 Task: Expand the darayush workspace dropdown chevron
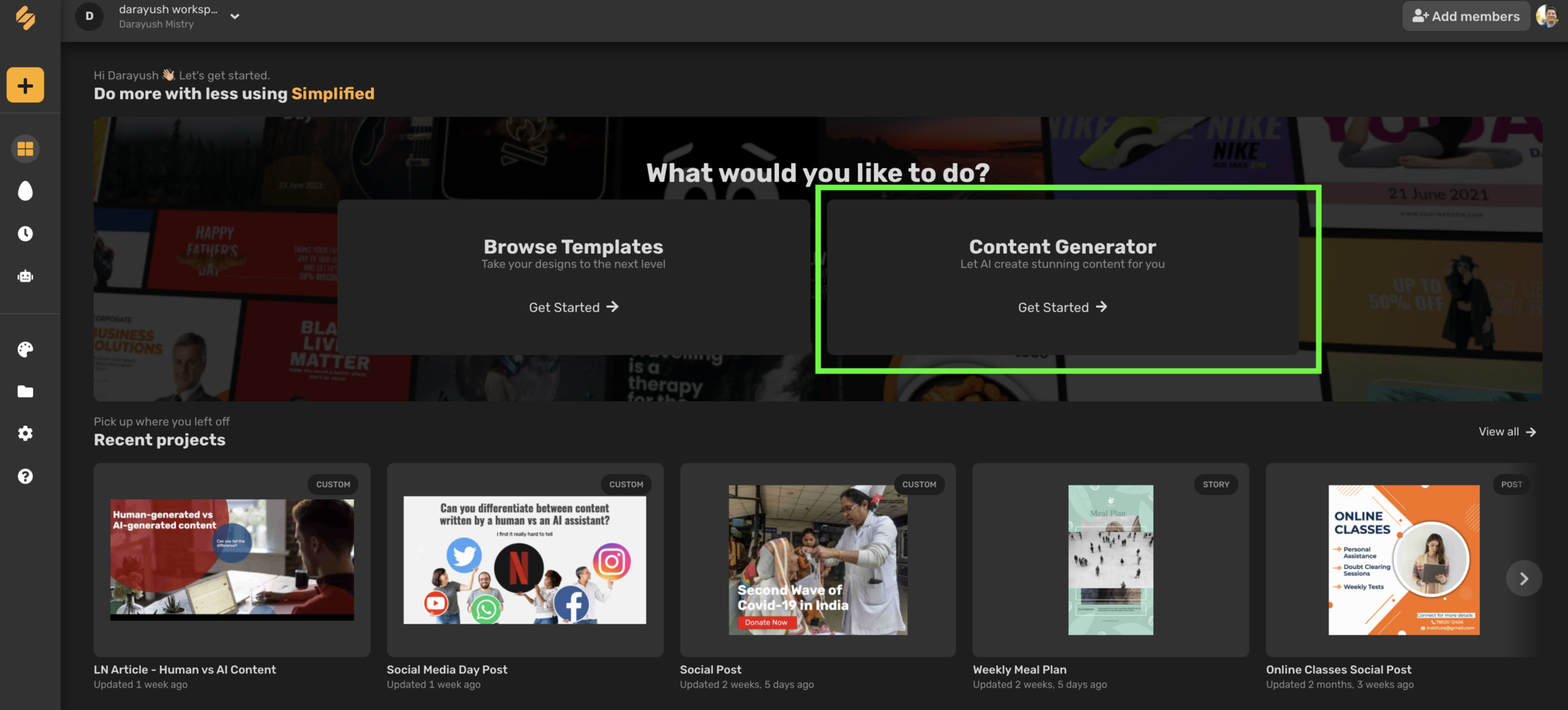pyautogui.click(x=235, y=16)
